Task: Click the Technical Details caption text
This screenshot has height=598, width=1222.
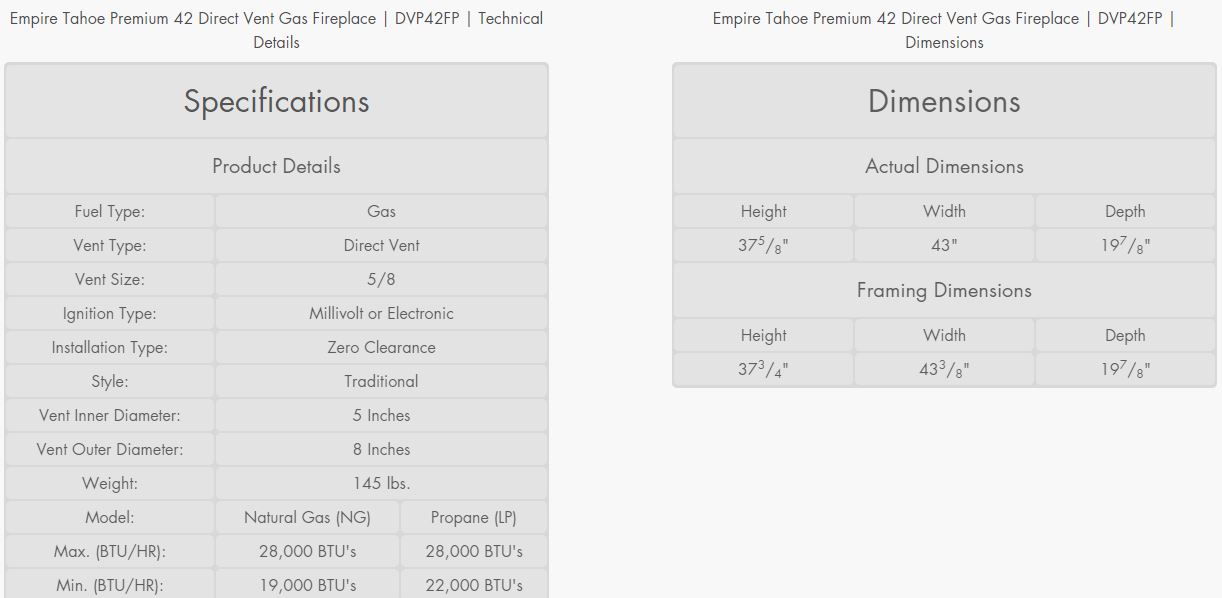Action: point(276,30)
